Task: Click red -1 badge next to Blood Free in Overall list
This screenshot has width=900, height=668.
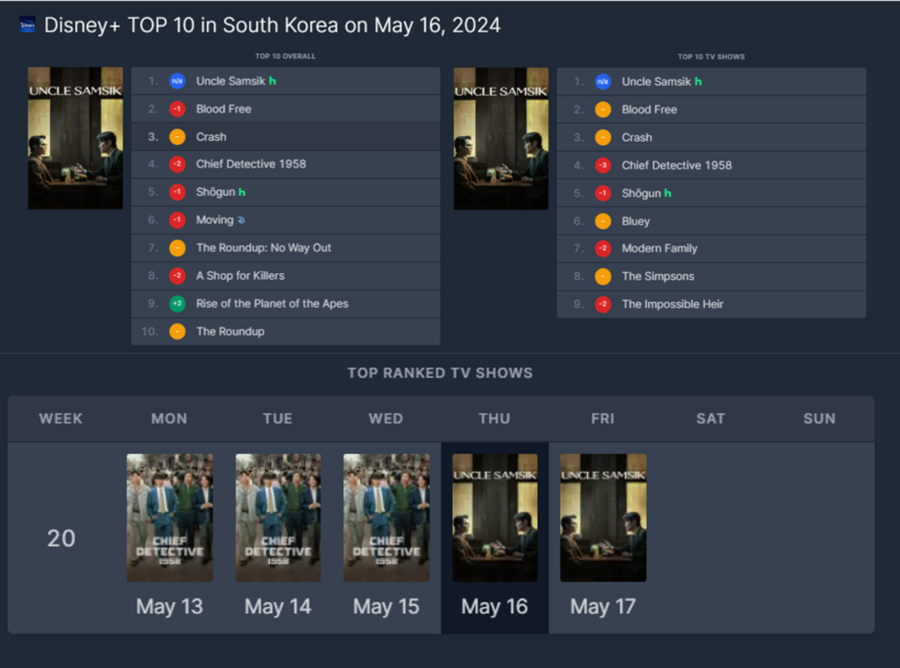Action: pyautogui.click(x=177, y=109)
